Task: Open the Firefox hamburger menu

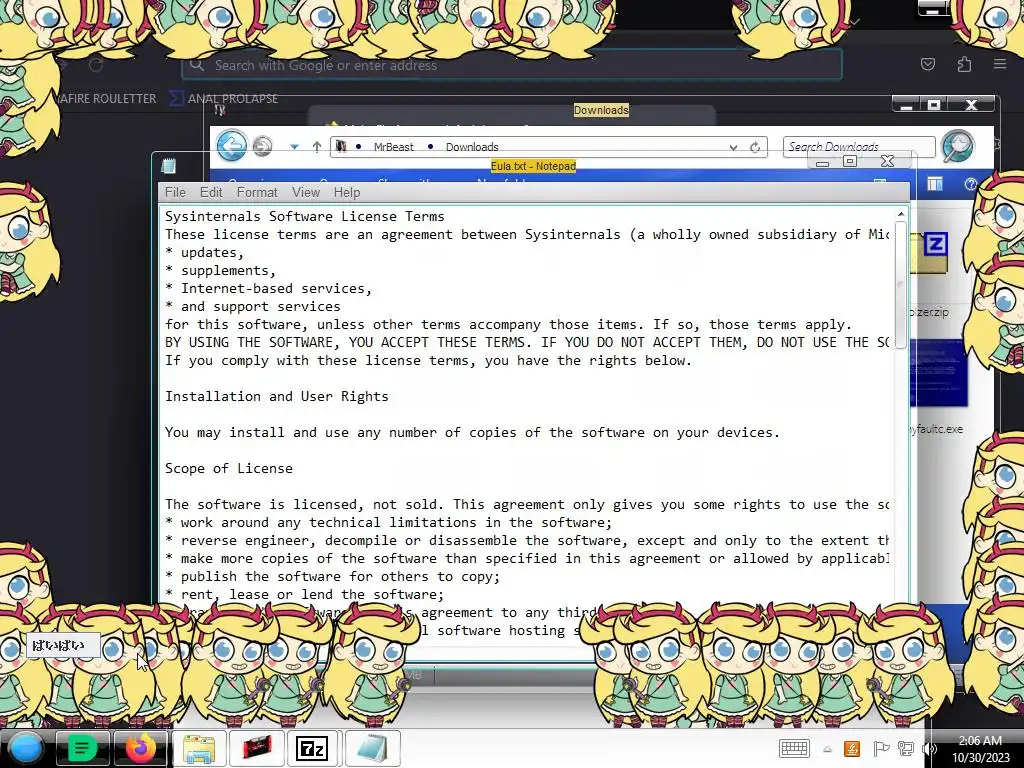Action: [x=1000, y=64]
